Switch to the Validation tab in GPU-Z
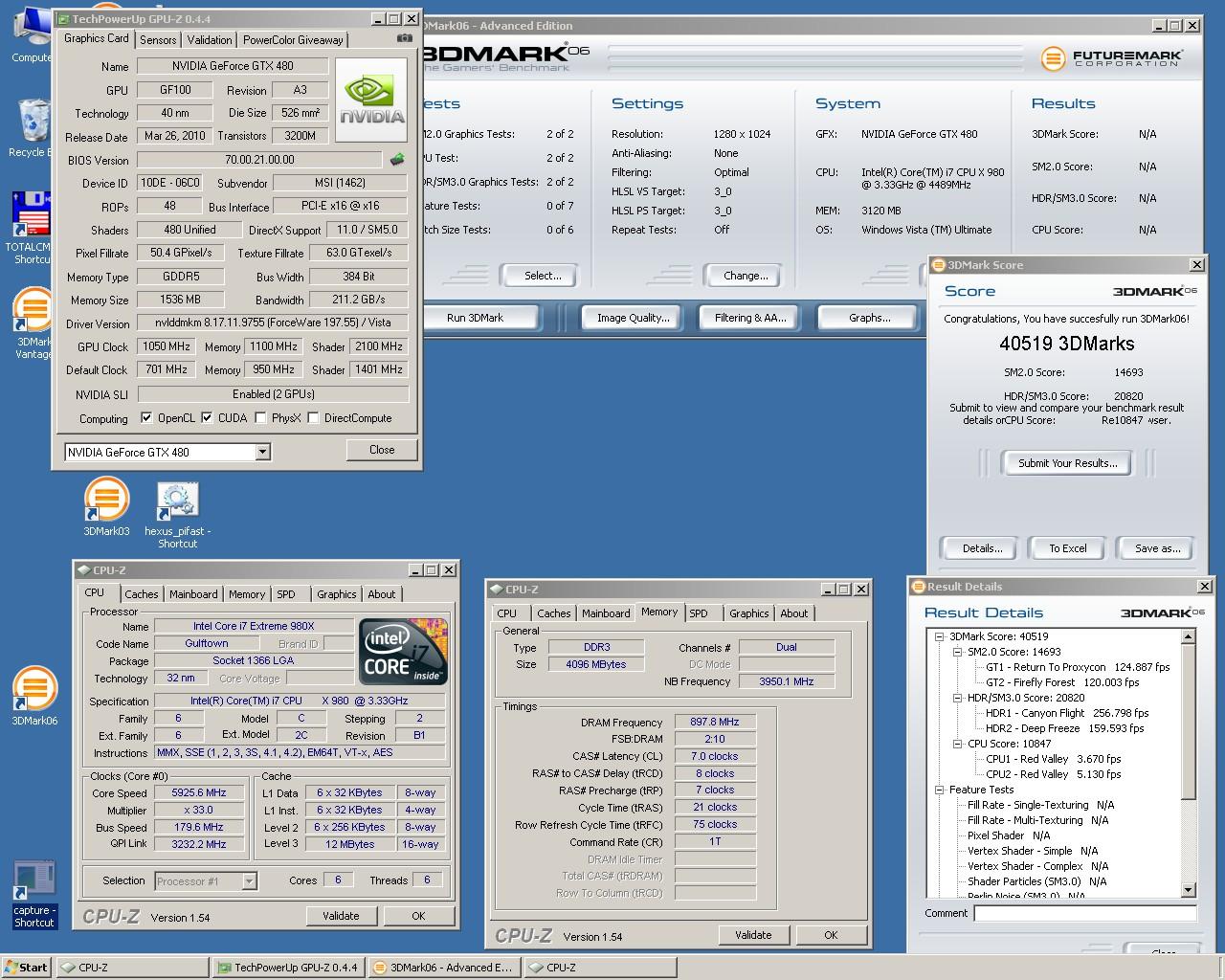This screenshot has width=1225, height=980. coord(210,40)
